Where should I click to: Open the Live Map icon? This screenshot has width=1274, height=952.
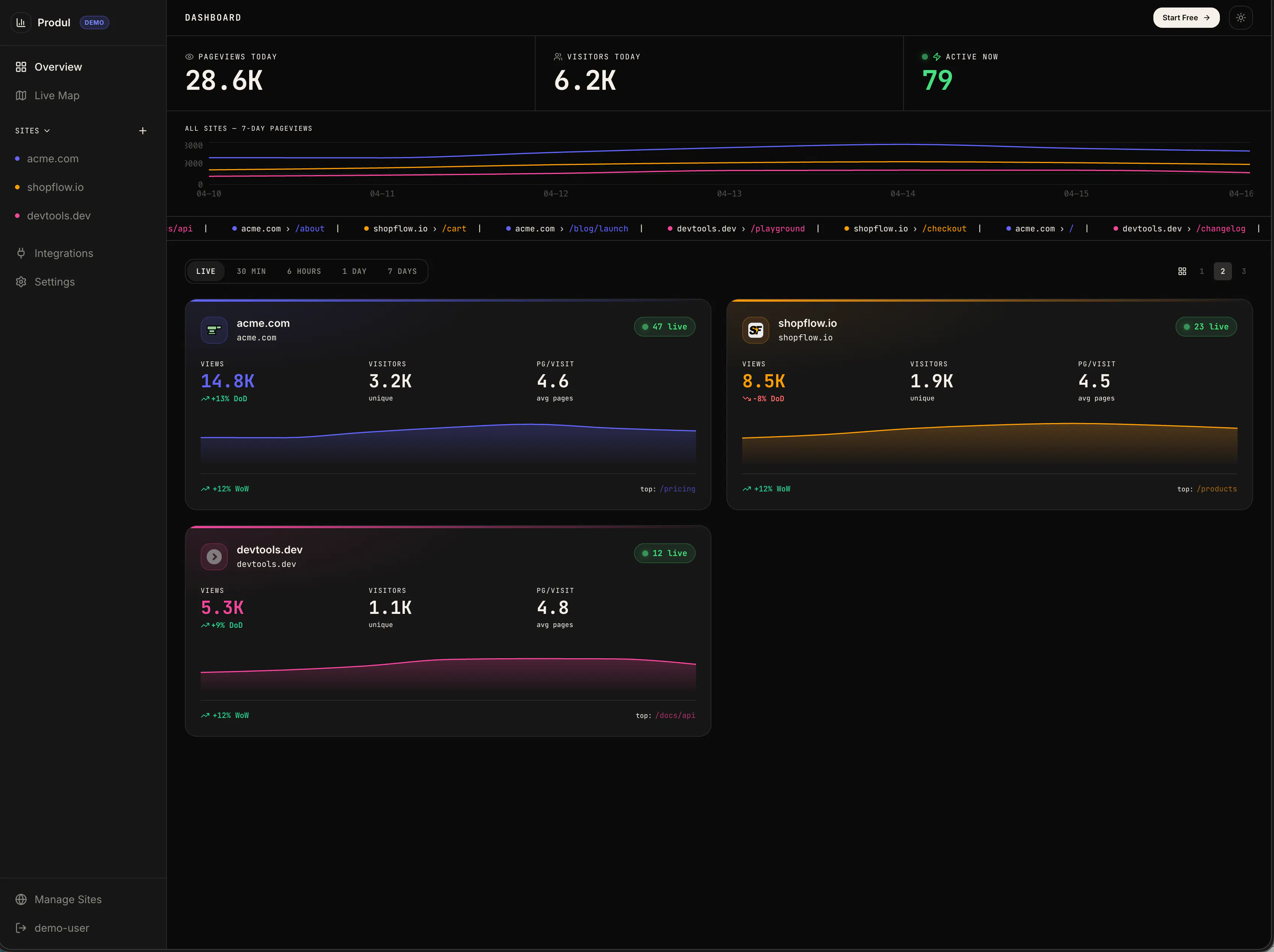click(21, 95)
